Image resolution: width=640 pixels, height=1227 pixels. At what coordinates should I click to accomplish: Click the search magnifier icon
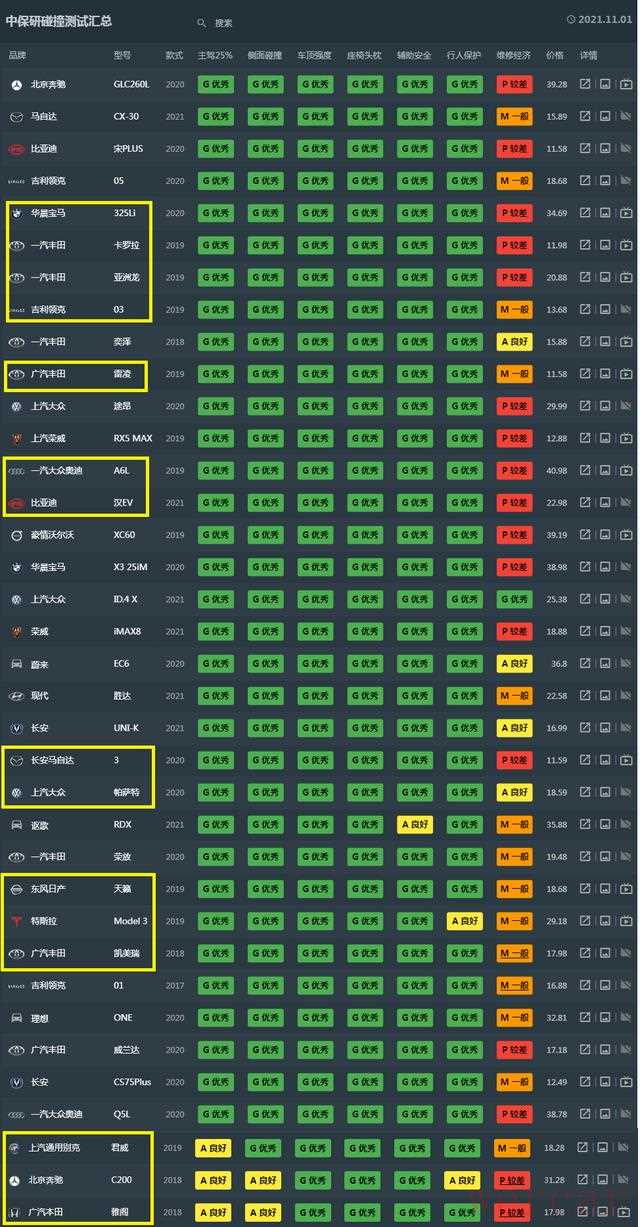click(x=201, y=23)
